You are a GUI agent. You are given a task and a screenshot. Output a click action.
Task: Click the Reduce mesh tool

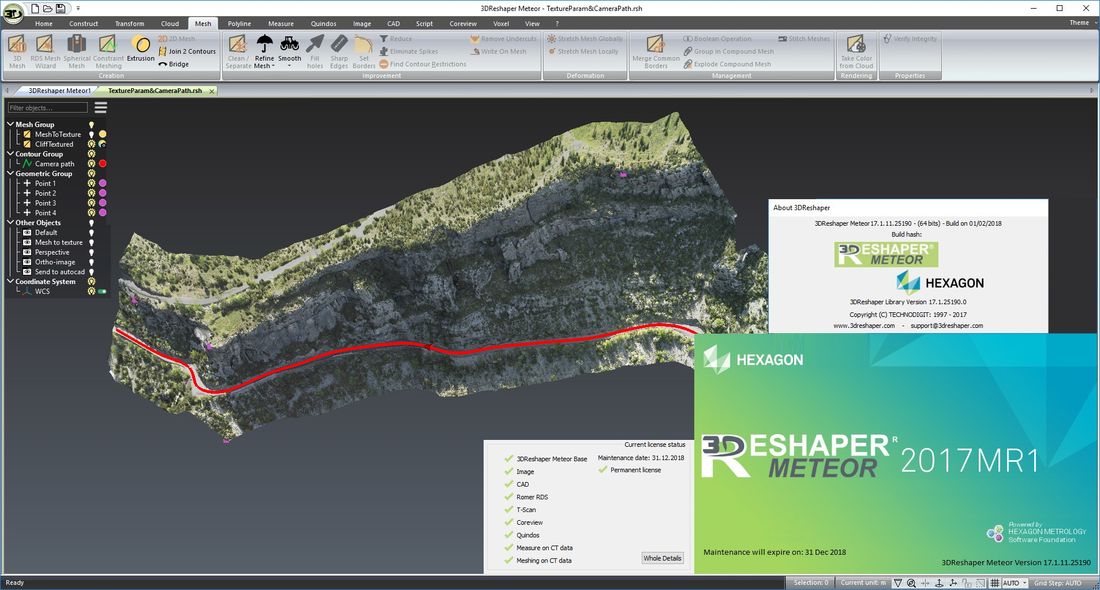[x=396, y=39]
